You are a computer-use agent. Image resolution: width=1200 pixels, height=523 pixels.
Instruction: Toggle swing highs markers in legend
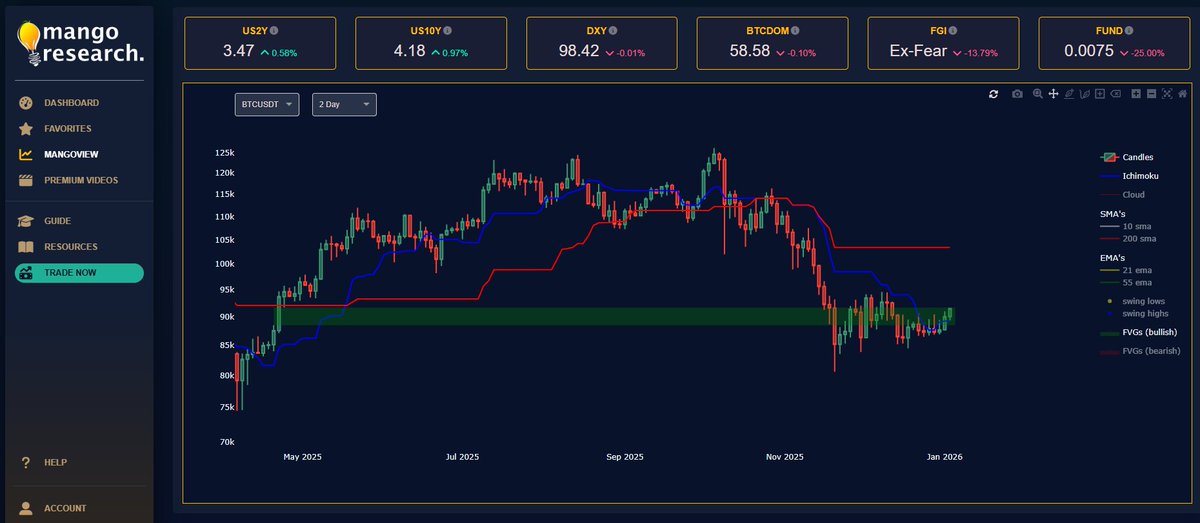click(x=1133, y=314)
